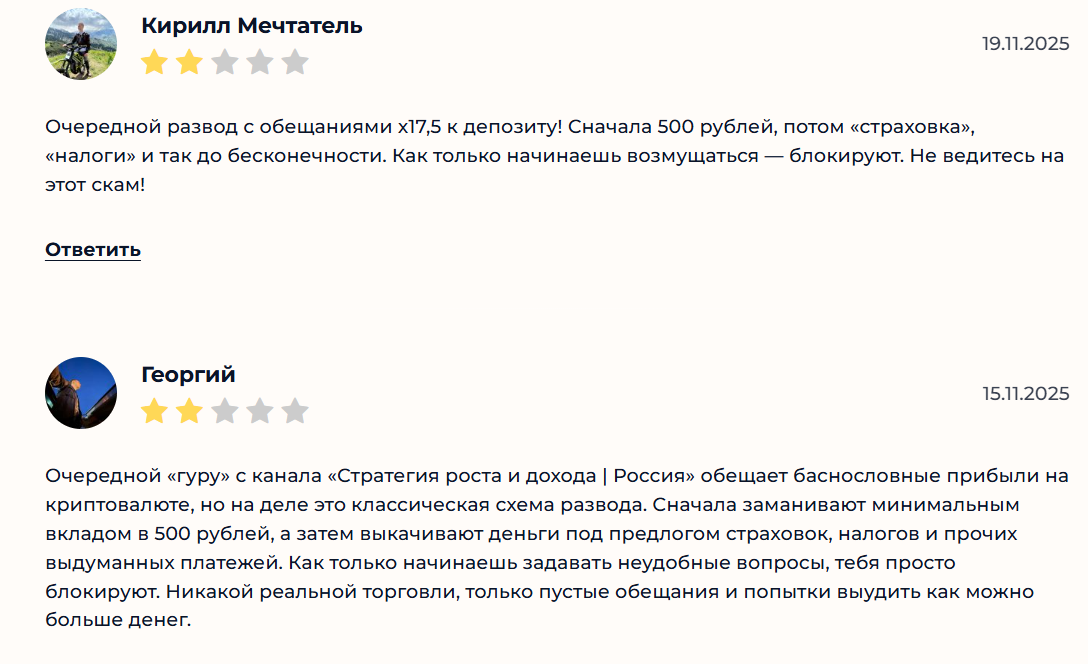Click the review date 19.11.2025
1088x664 pixels.
(x=1025, y=44)
